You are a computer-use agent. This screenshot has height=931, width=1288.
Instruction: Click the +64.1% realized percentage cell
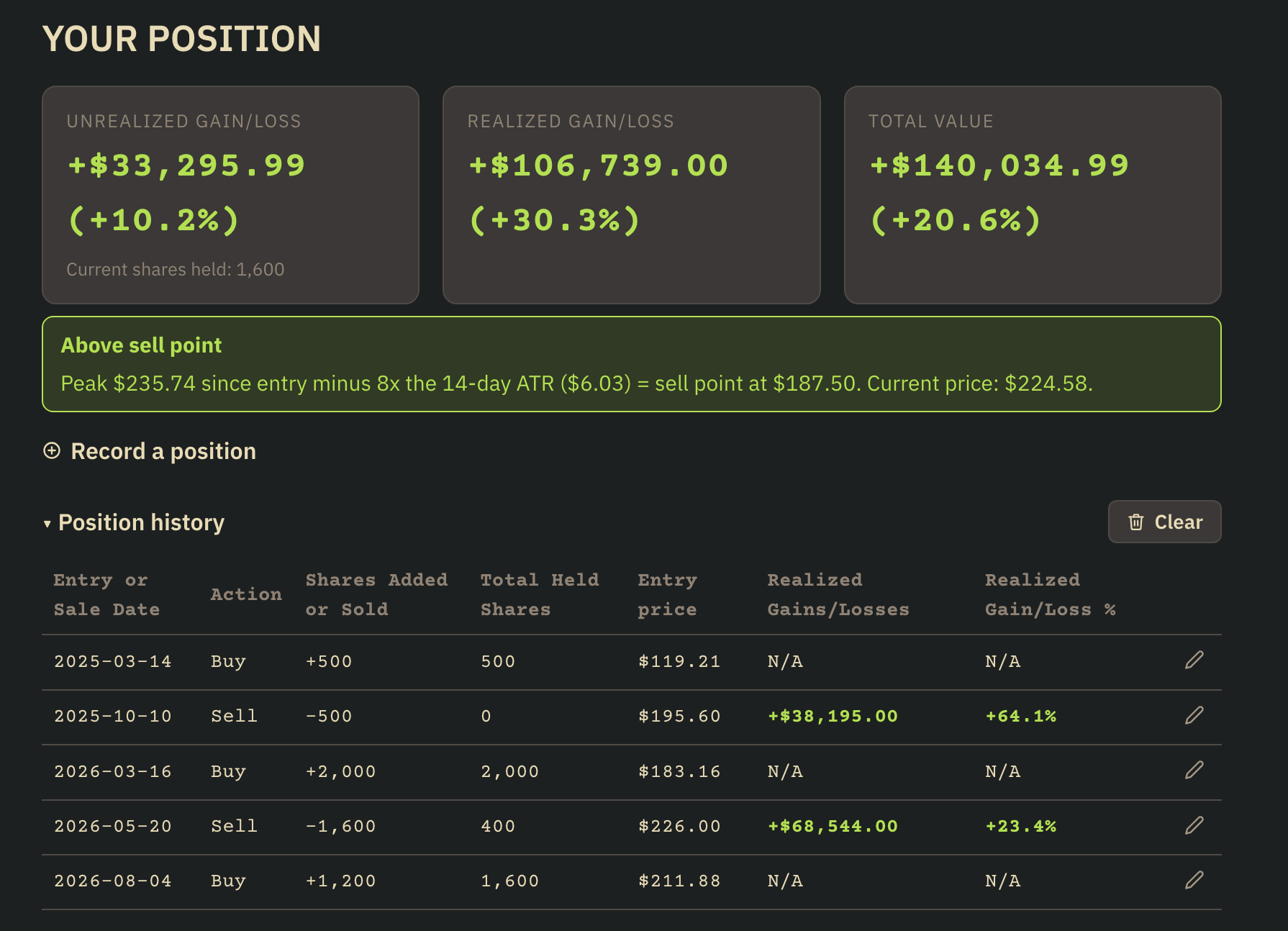(1020, 717)
